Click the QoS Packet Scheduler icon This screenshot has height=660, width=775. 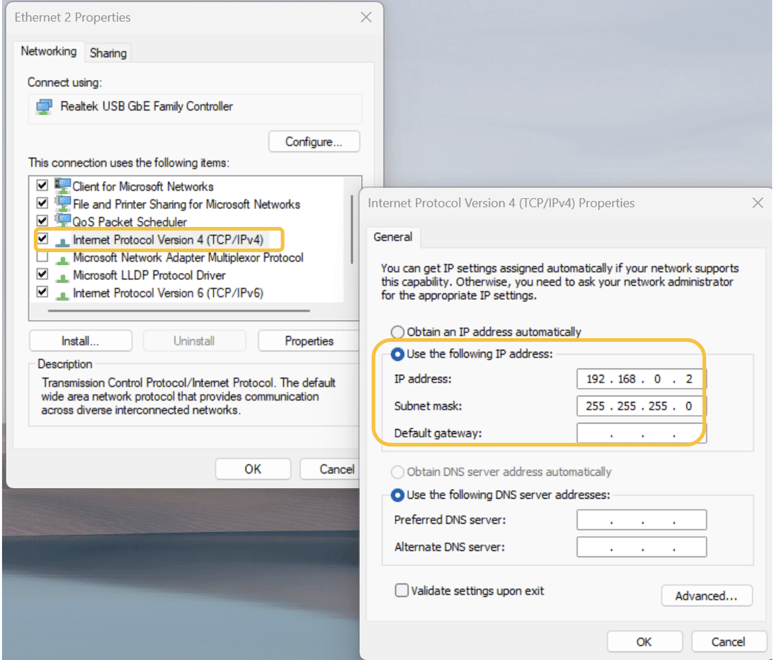(63, 220)
